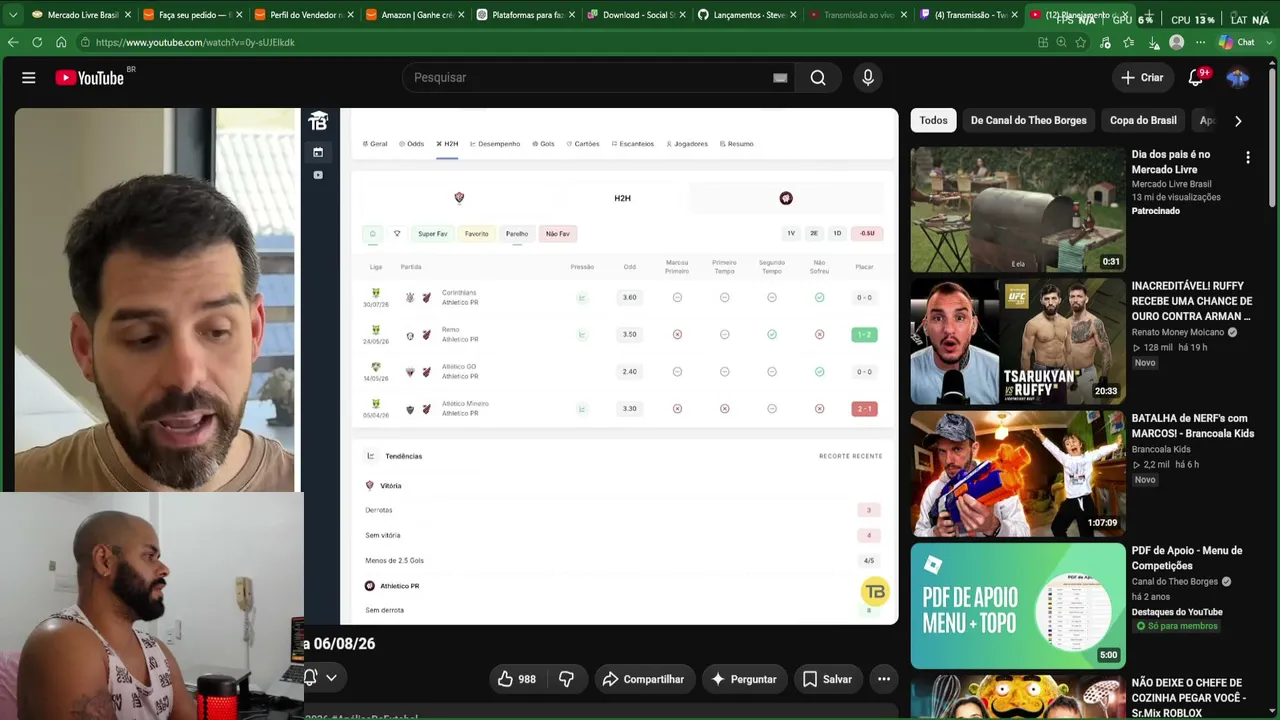Filter by Copa do Brasil chip

tap(1143, 121)
